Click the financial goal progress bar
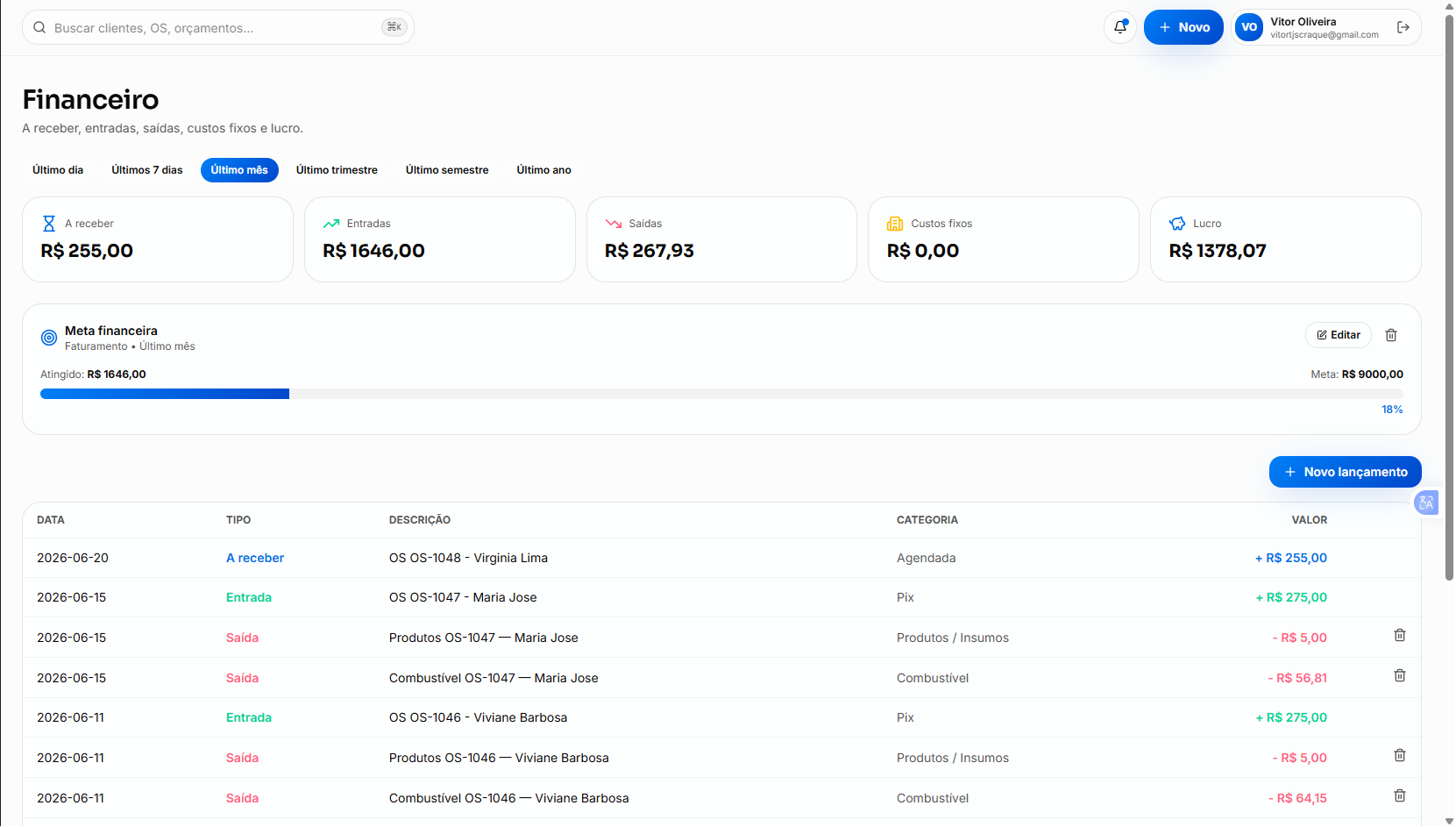Viewport: 1456px width, 827px height. click(x=721, y=394)
